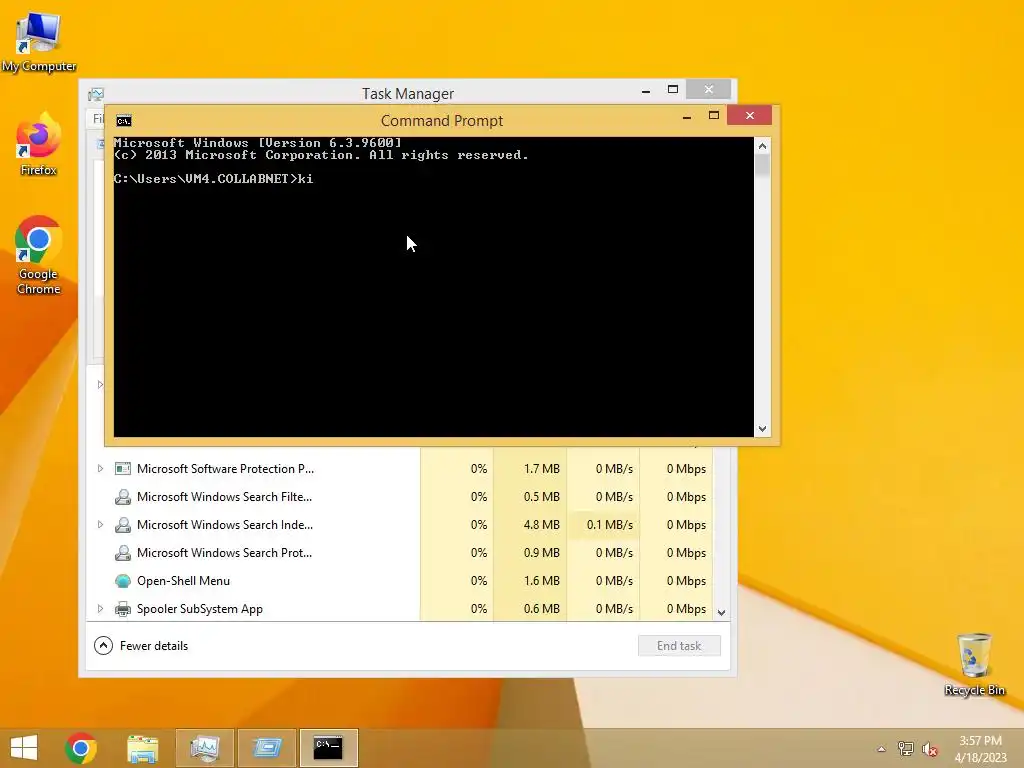The image size is (1024, 768).
Task: Click the Microsoft Windows Search Filter icon
Action: (122, 497)
